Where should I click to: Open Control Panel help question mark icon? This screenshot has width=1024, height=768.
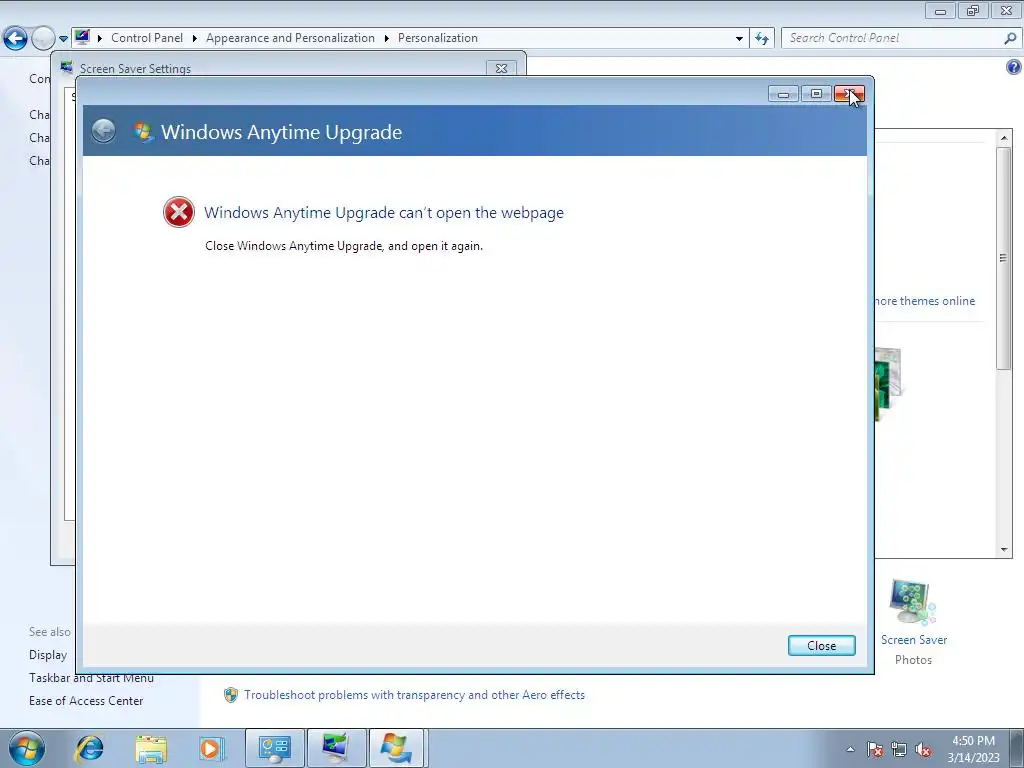click(1014, 67)
